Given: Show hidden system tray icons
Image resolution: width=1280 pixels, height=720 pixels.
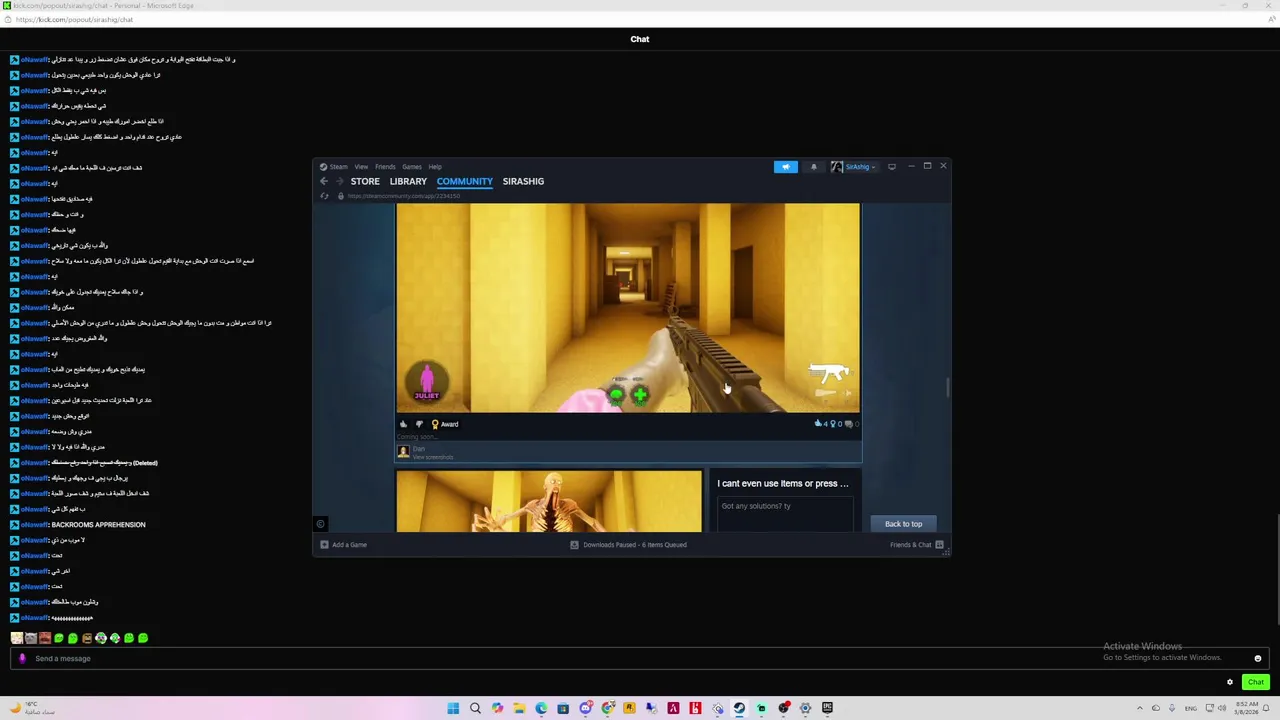Looking at the screenshot, I should pyautogui.click(x=1139, y=708).
